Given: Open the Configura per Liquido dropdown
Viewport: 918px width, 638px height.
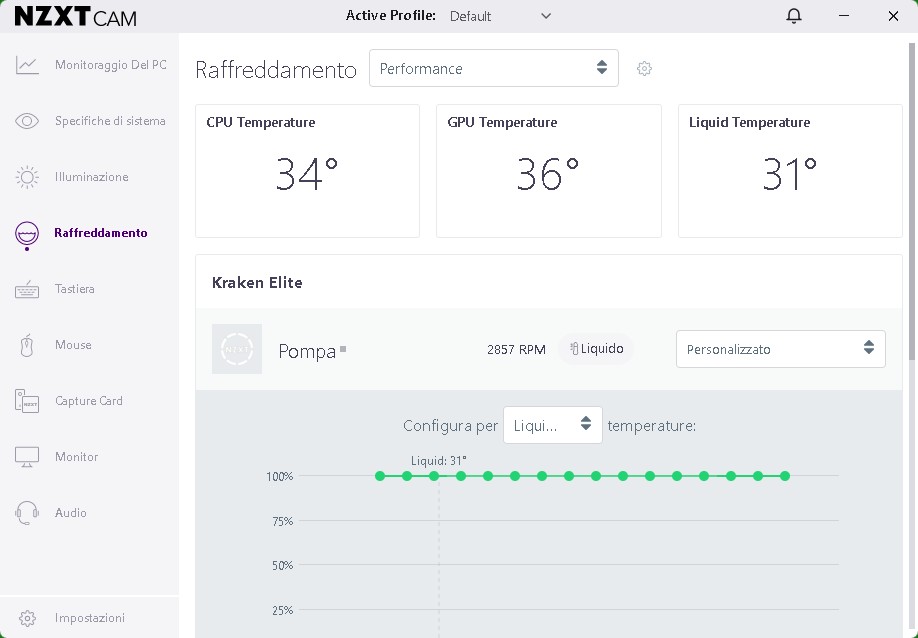Looking at the screenshot, I should click(x=552, y=425).
